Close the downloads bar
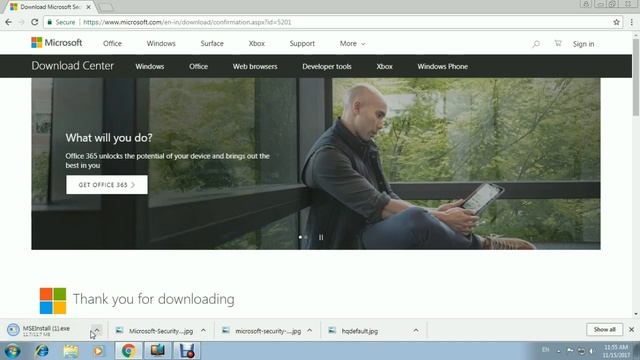640x360 pixels. pos(631,329)
